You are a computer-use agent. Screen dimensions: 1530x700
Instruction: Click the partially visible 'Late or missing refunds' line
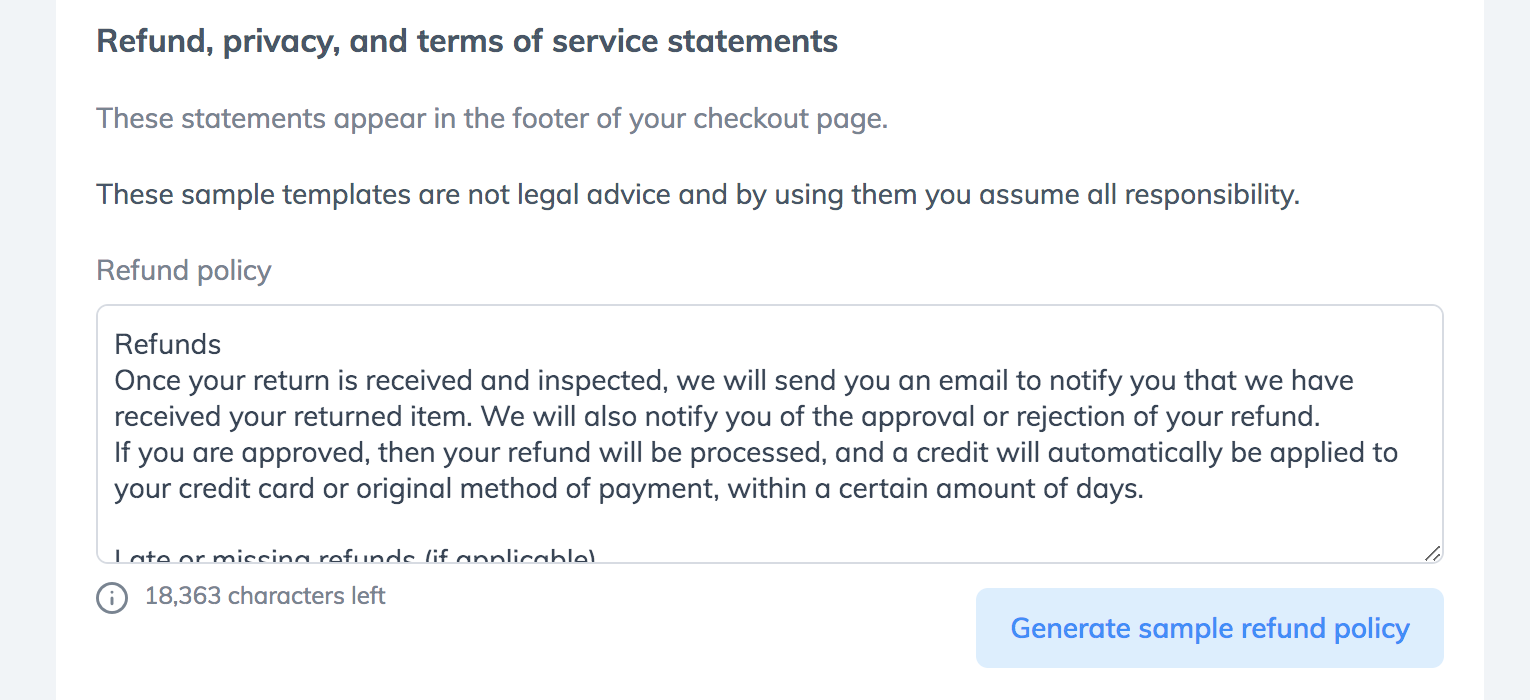(356, 555)
